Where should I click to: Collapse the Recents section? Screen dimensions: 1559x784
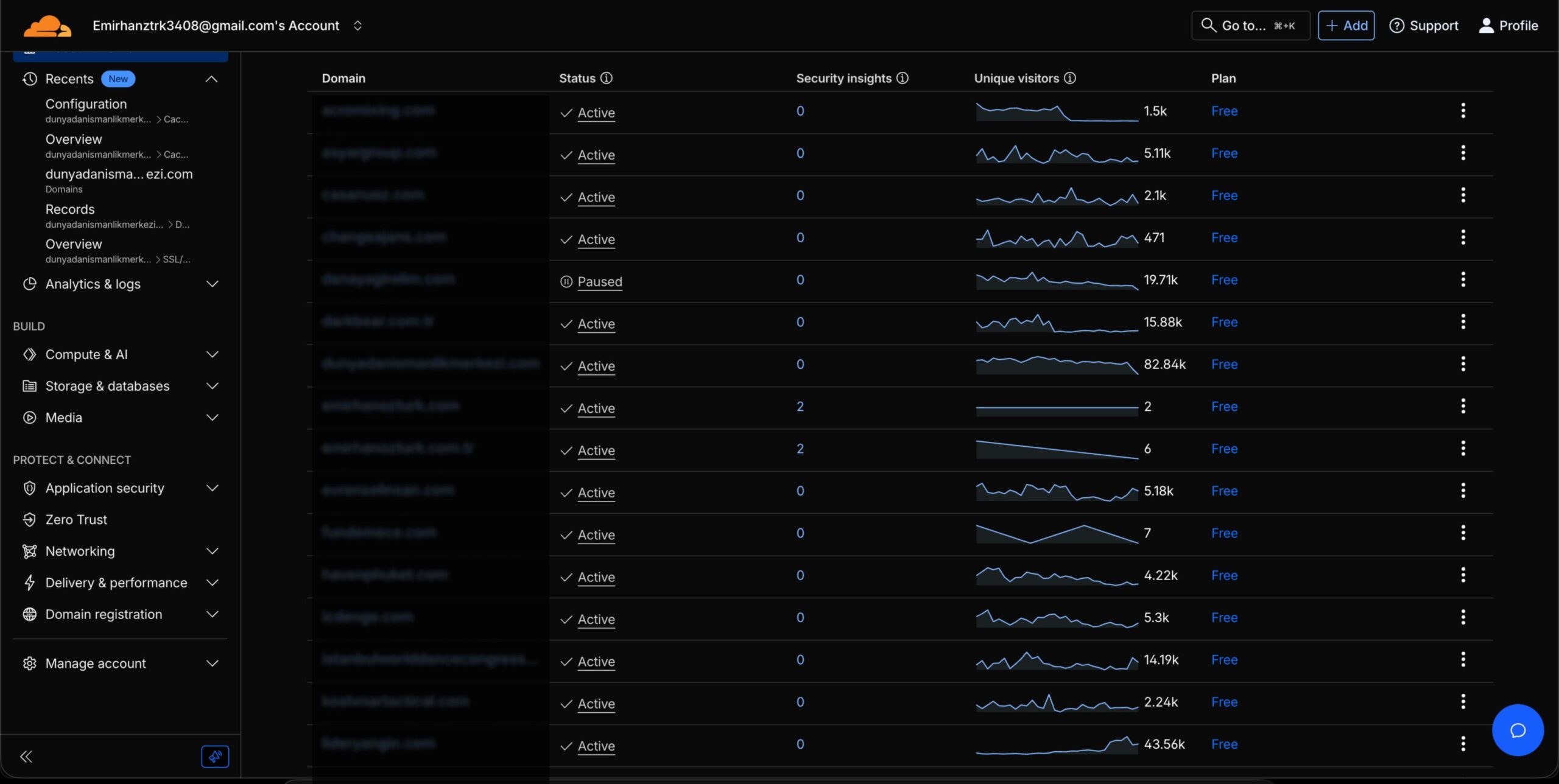[211, 79]
